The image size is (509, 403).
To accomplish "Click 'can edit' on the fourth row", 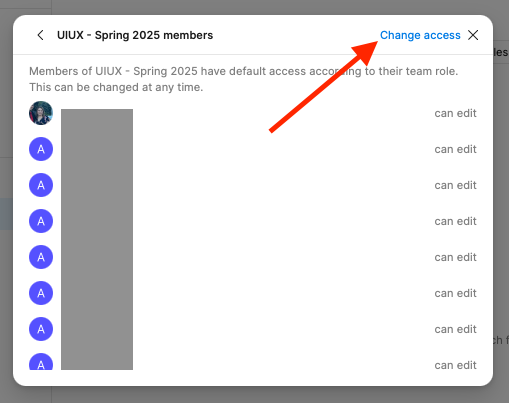I will pyautogui.click(x=455, y=221).
